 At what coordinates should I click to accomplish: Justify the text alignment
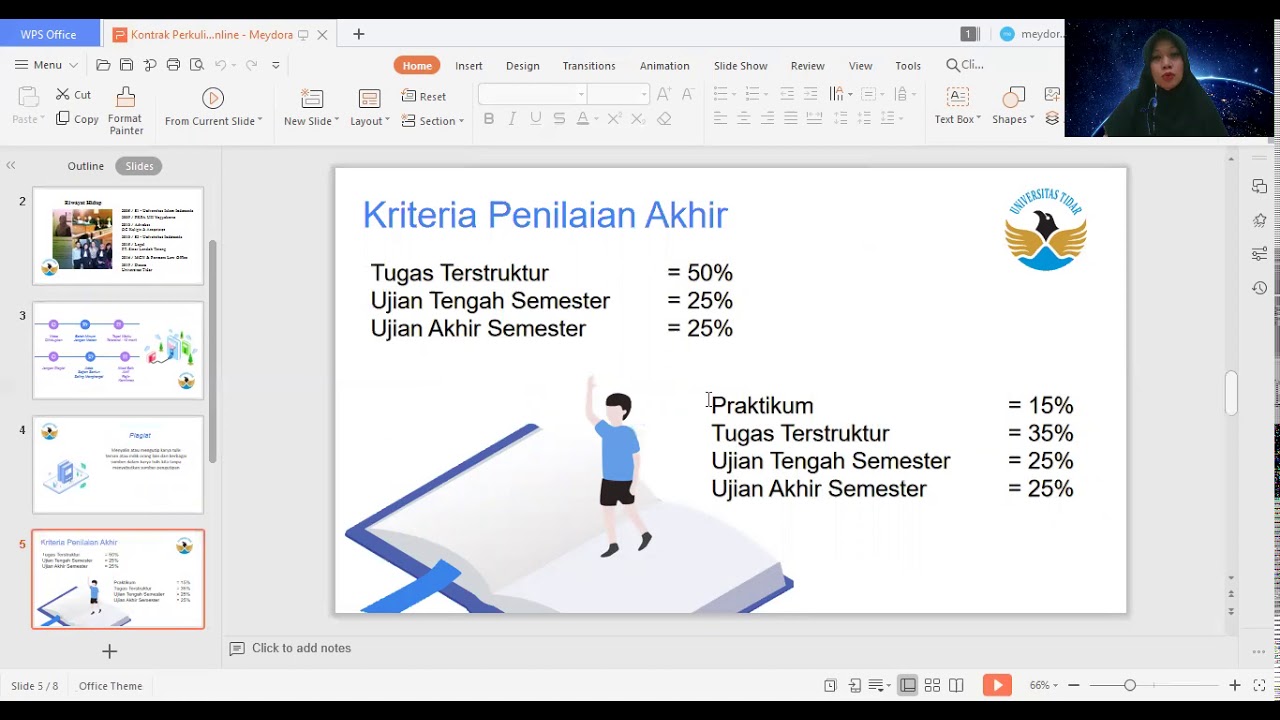coord(790,119)
